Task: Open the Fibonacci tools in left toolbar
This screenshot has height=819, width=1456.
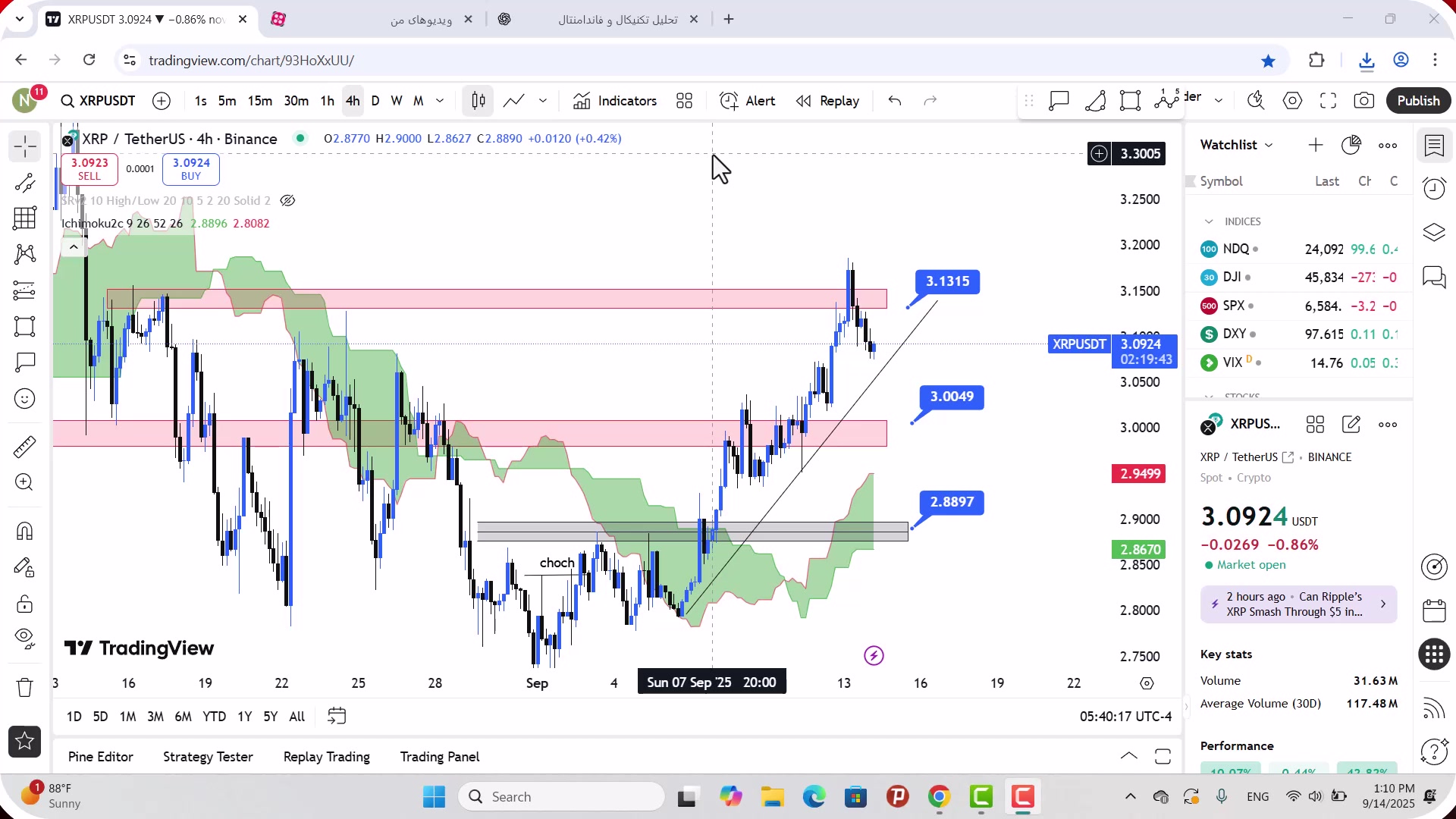Action: (x=25, y=218)
